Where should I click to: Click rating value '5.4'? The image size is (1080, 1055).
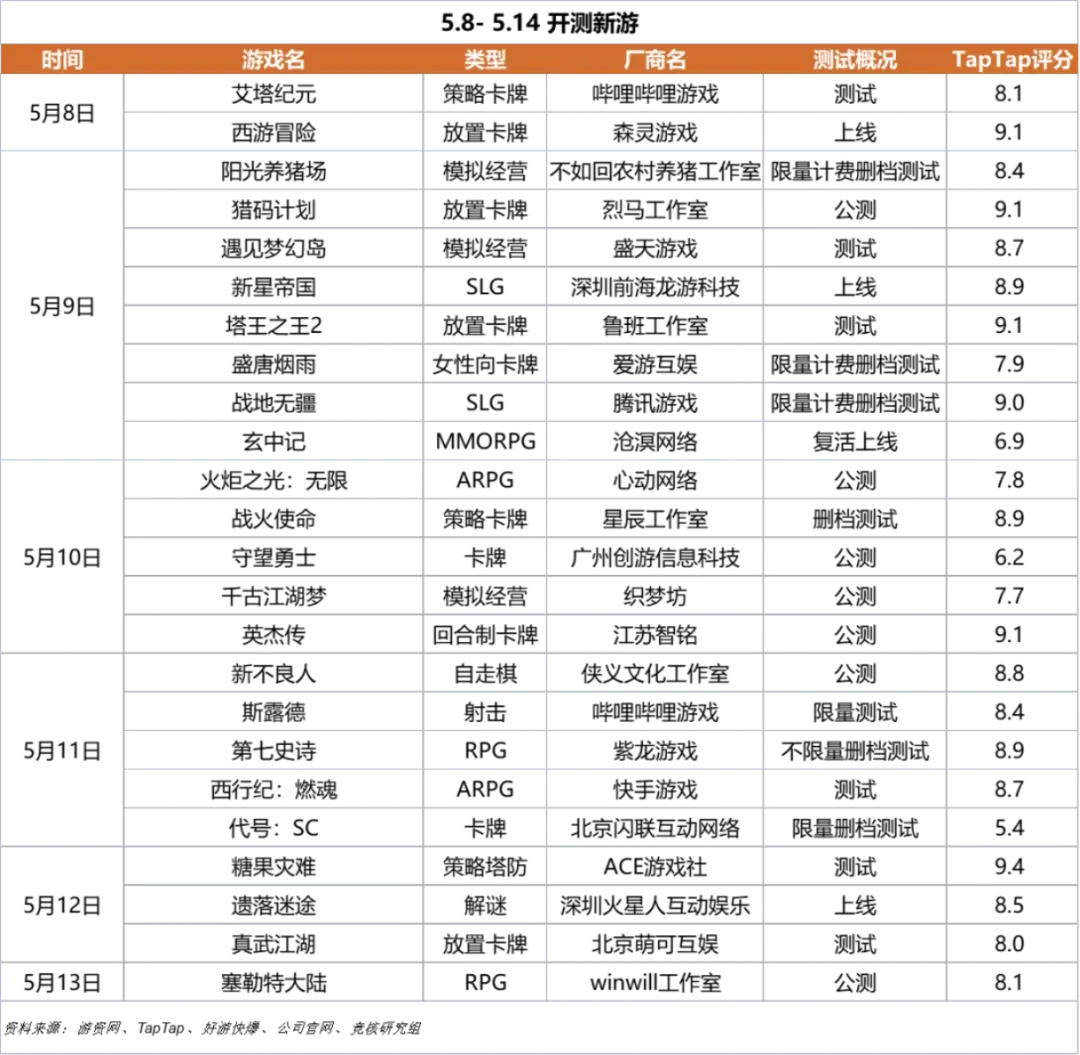(1009, 828)
